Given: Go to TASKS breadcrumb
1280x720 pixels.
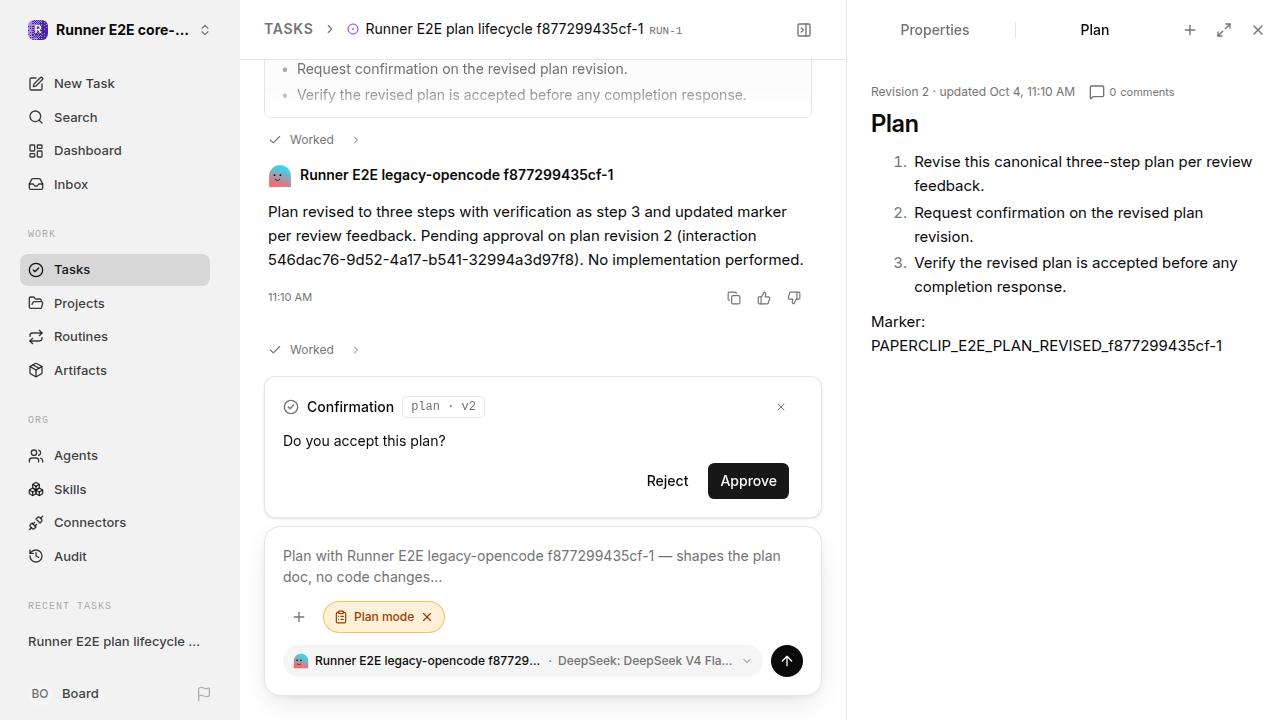Looking at the screenshot, I should pyautogui.click(x=288, y=29).
